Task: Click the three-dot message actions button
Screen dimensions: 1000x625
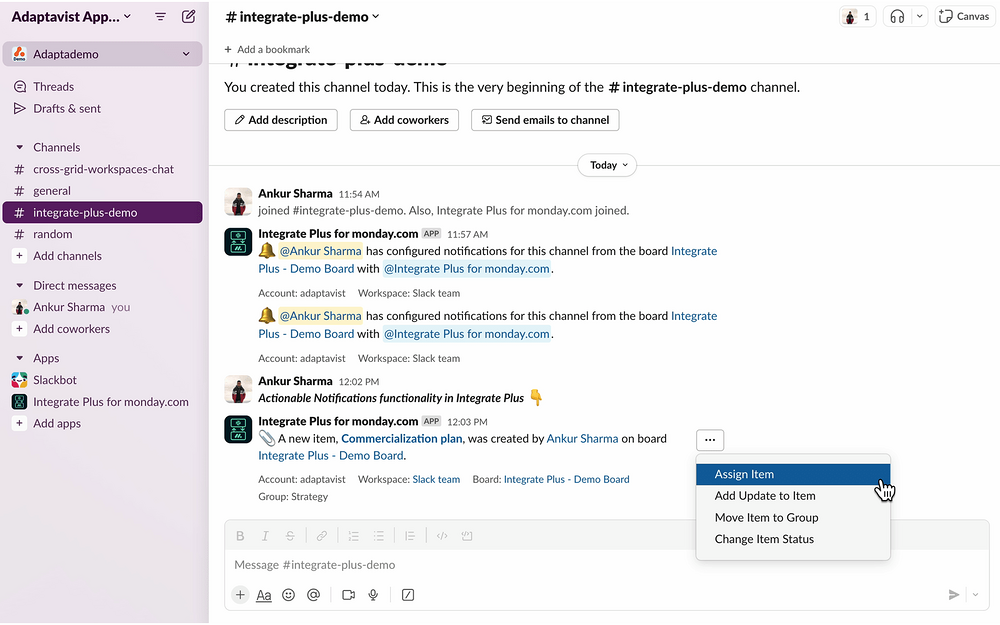Action: (710, 439)
